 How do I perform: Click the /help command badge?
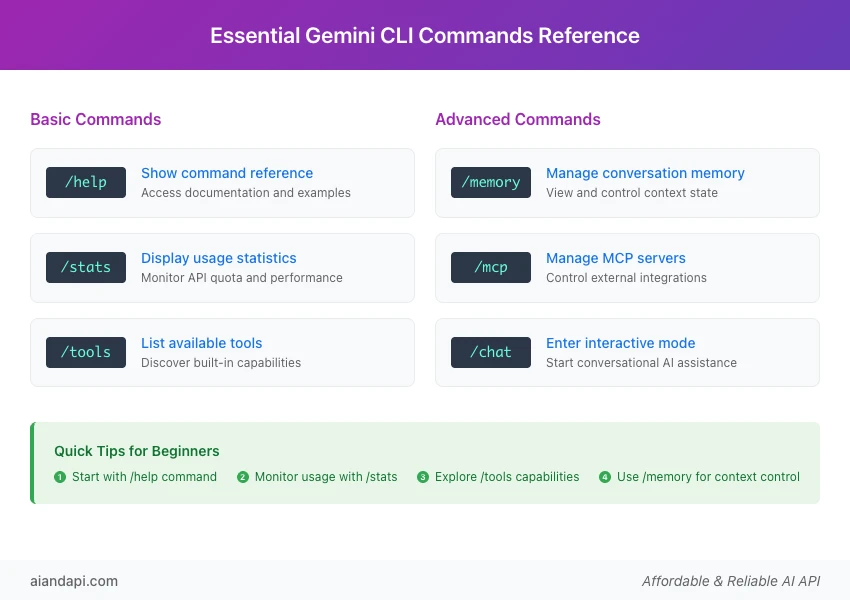pos(86,182)
